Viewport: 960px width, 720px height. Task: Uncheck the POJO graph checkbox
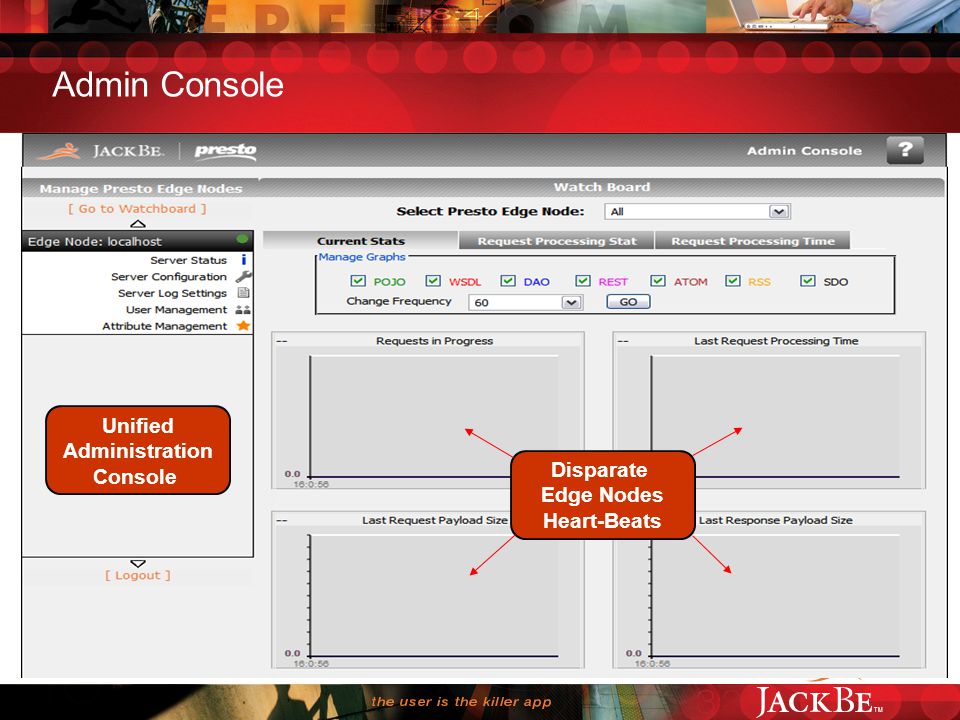pyautogui.click(x=358, y=281)
